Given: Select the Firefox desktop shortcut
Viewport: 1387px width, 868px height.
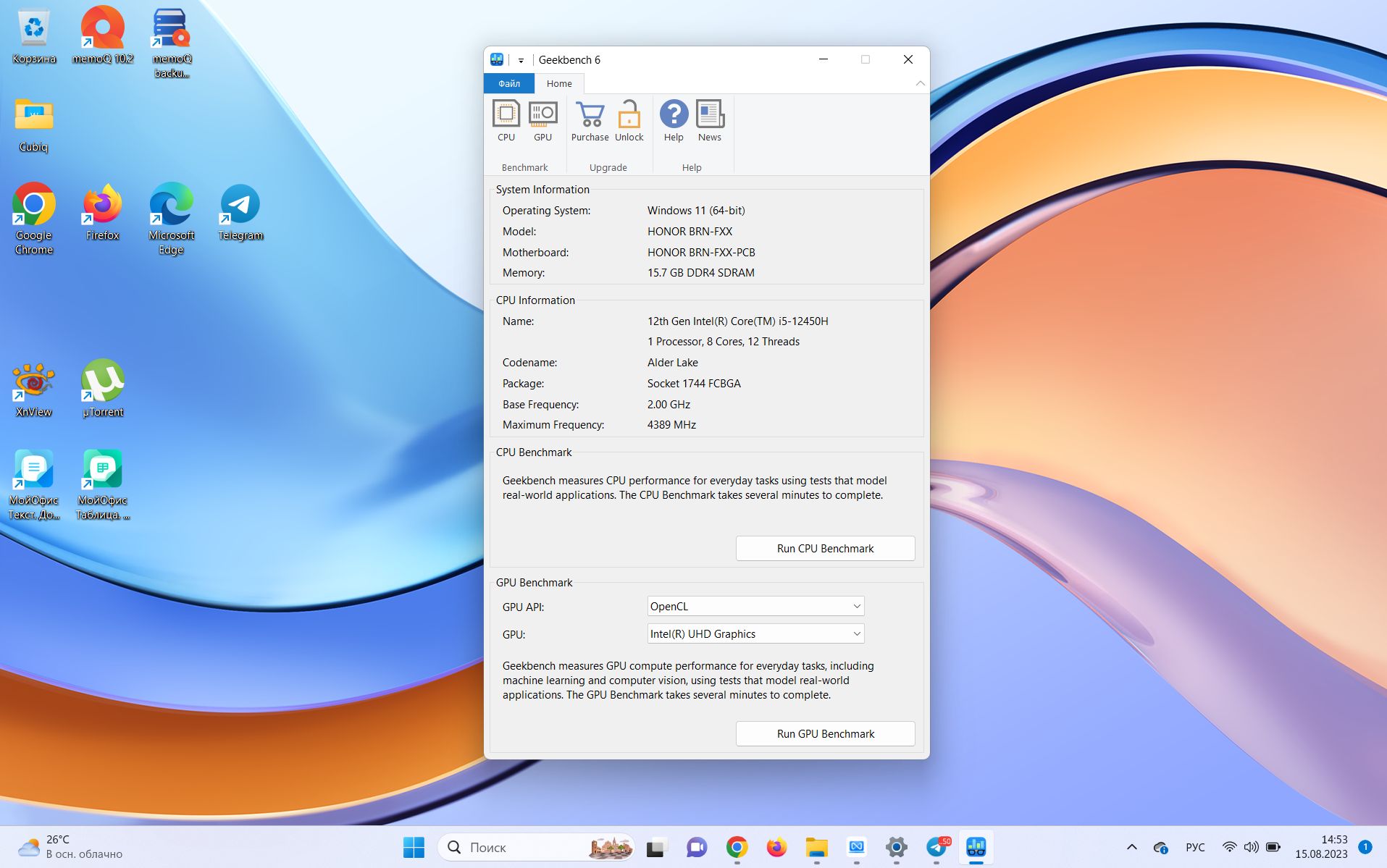Looking at the screenshot, I should (103, 212).
